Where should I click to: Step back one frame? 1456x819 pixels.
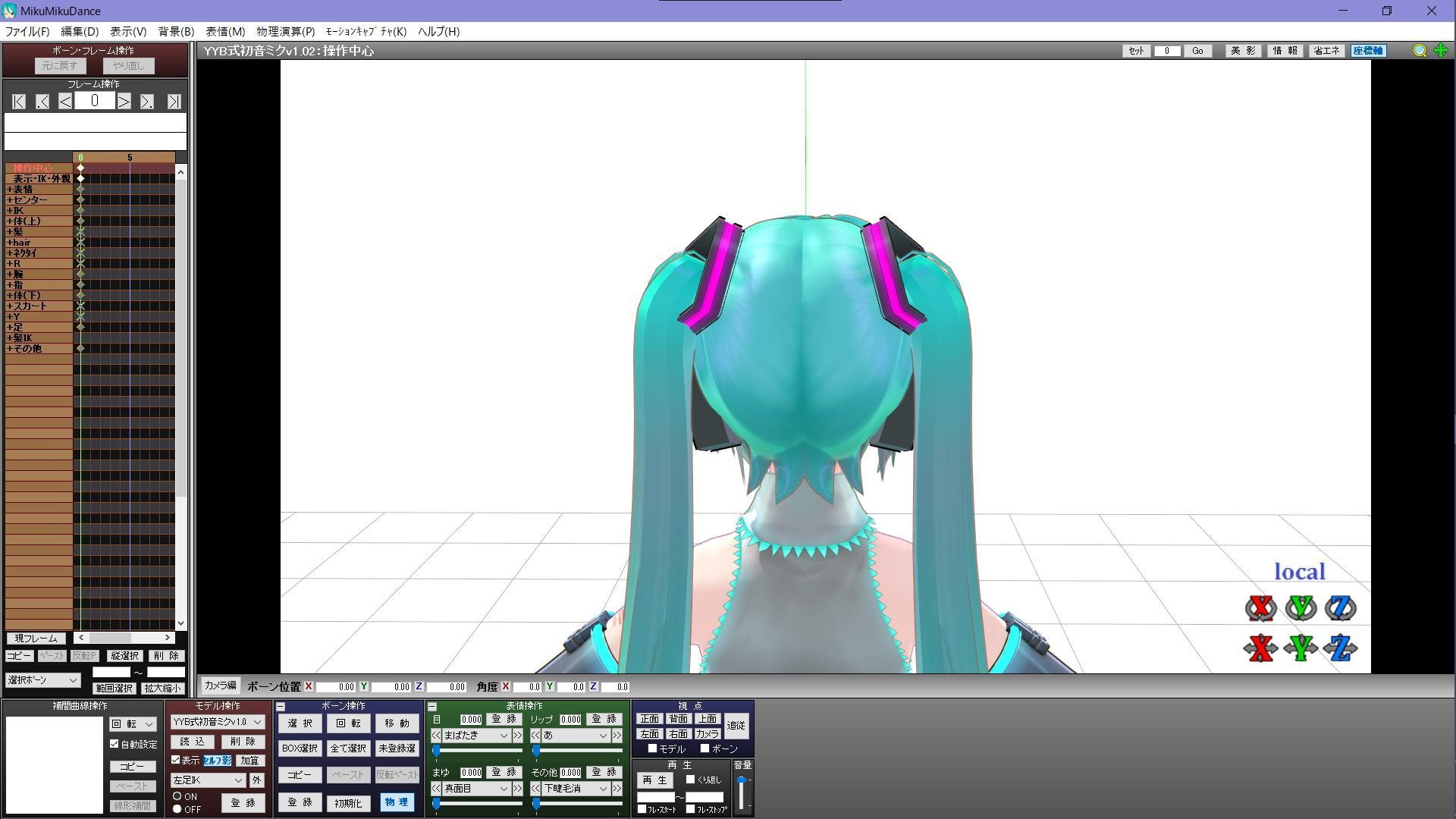click(65, 102)
